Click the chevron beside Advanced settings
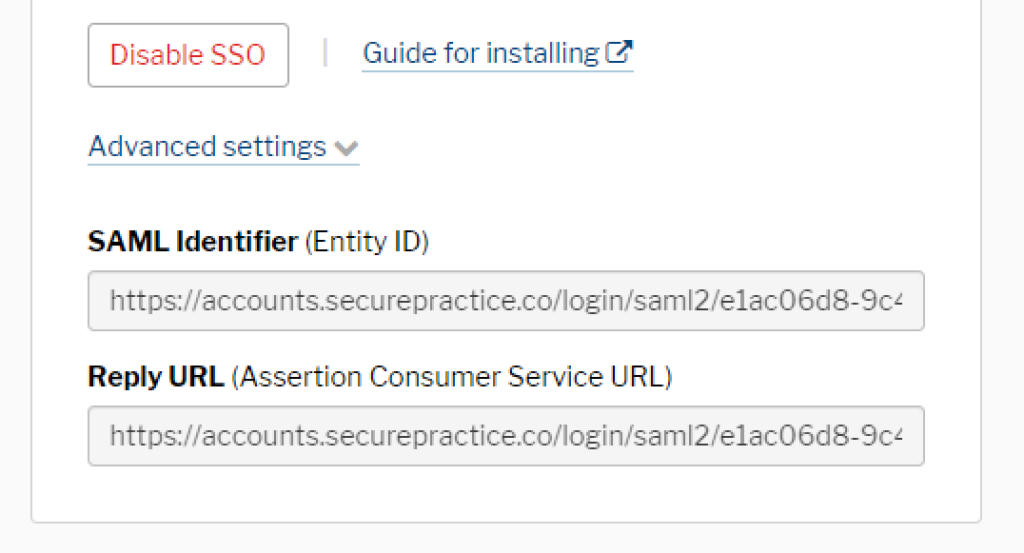This screenshot has height=553, width=1024. point(346,149)
